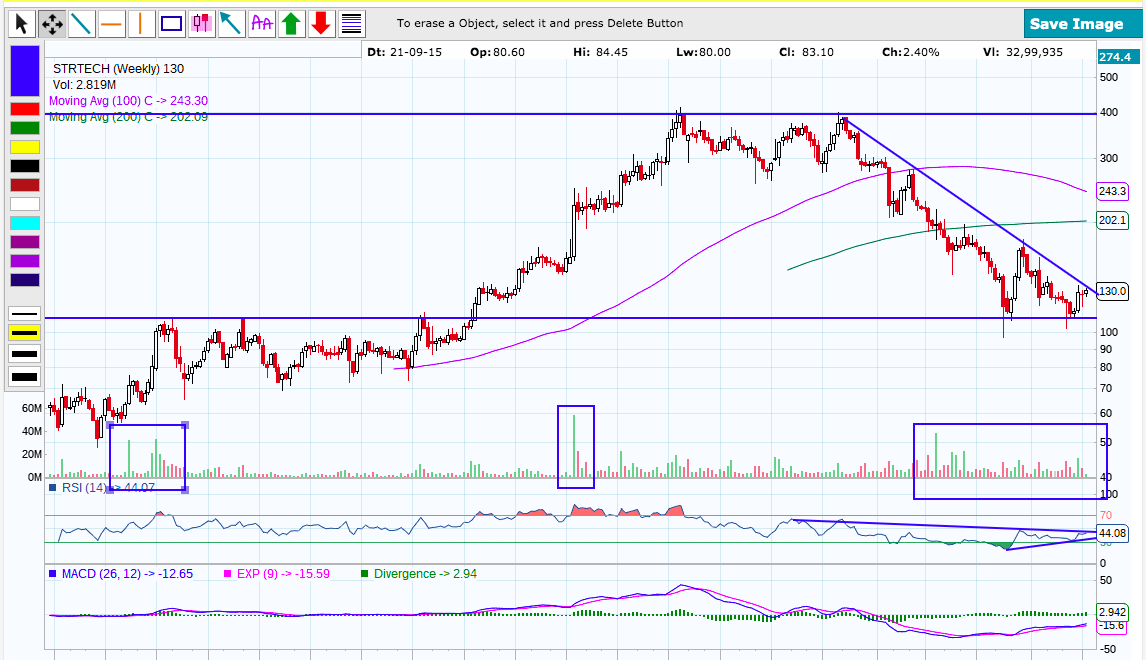Place a red down arrow marker

321,24
